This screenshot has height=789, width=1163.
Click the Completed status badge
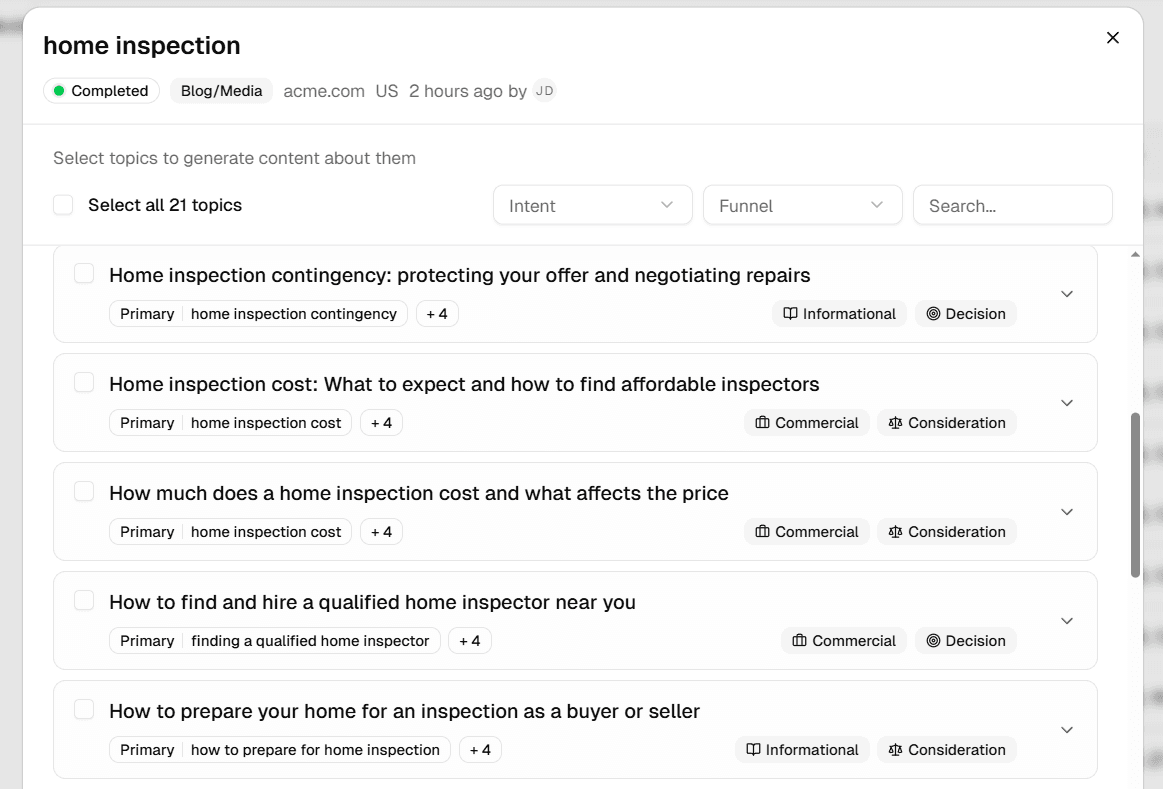click(x=101, y=90)
